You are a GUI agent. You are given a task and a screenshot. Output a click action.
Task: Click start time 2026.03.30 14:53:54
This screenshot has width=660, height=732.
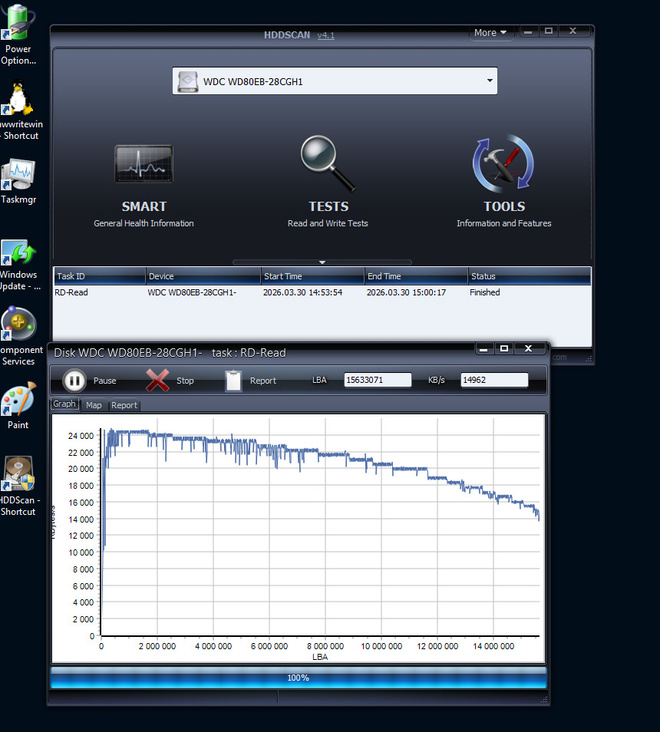(x=302, y=292)
